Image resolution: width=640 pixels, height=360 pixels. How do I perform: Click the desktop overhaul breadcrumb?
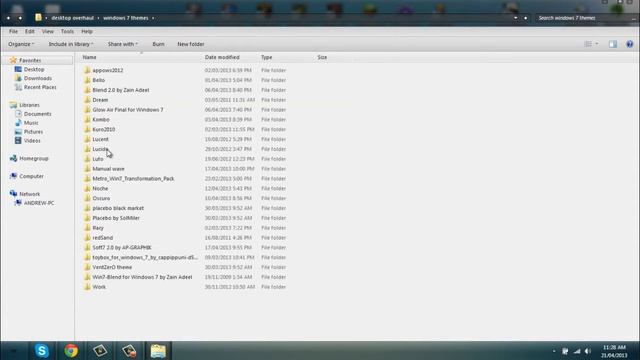(73, 18)
